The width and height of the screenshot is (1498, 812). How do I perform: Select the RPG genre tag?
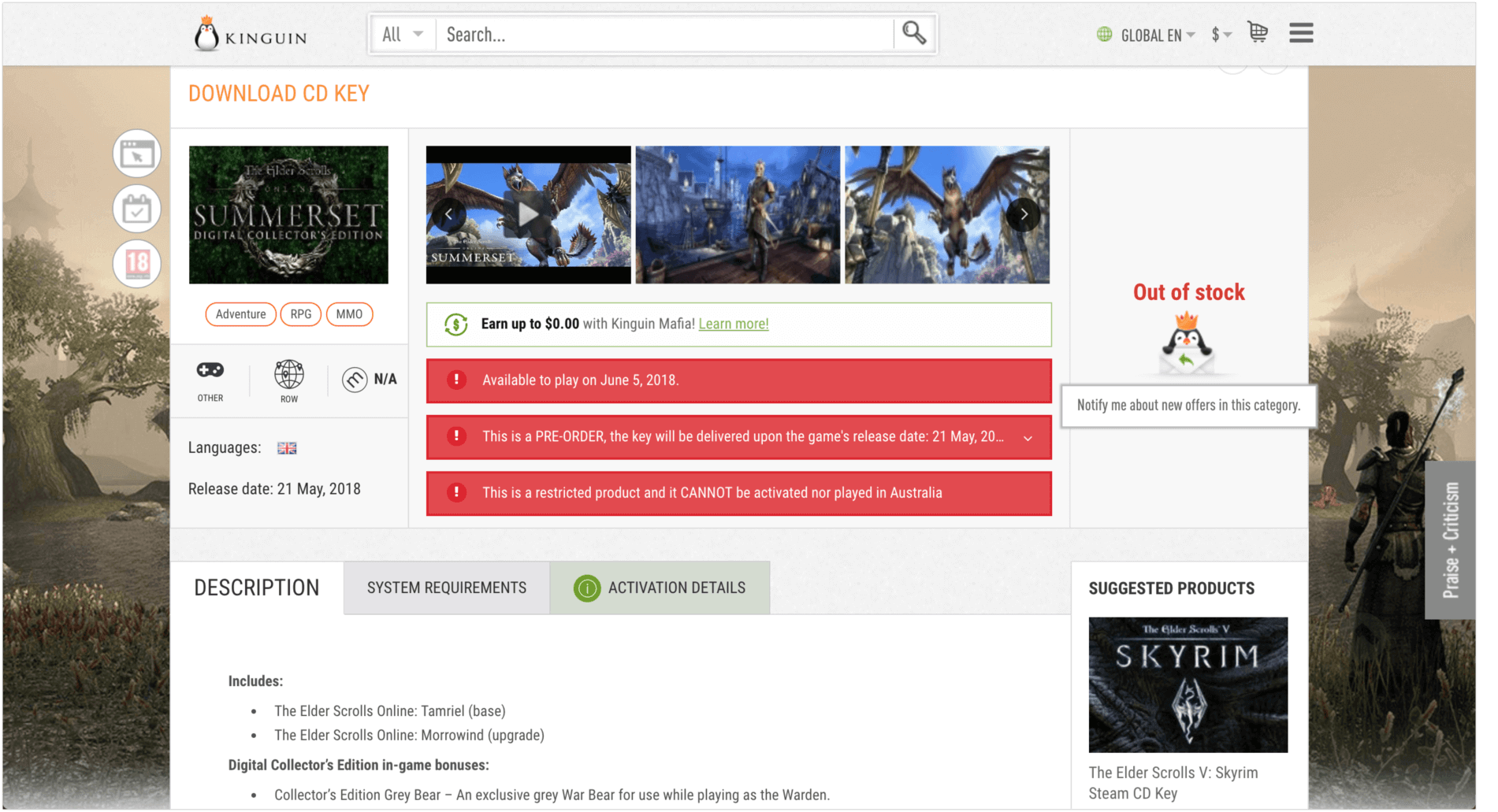[301, 314]
